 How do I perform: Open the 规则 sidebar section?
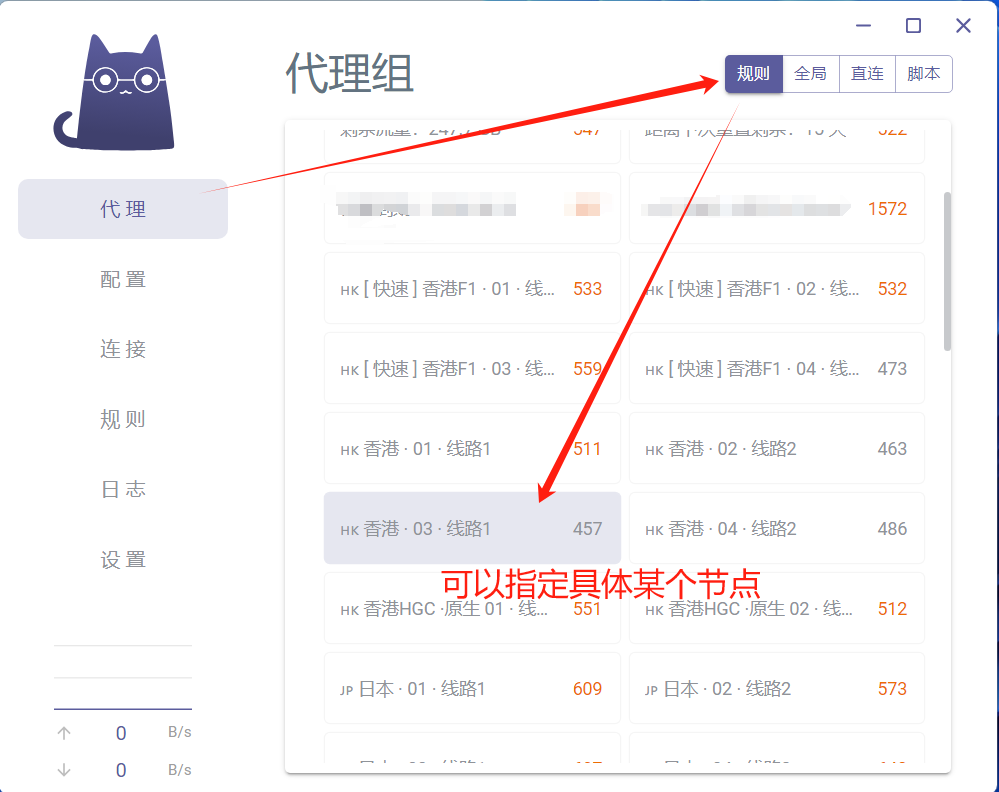(x=123, y=419)
